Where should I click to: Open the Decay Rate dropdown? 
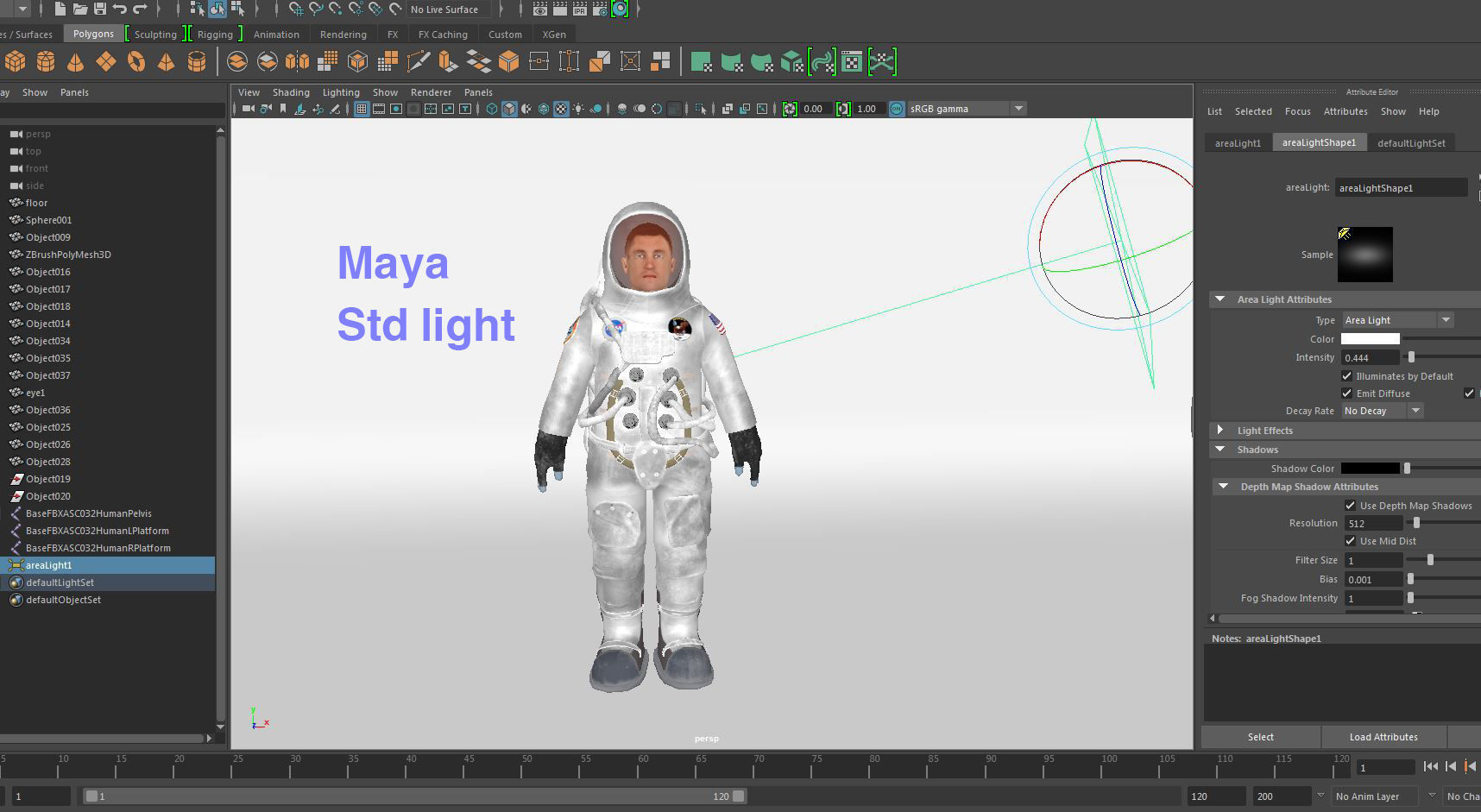coord(1383,411)
